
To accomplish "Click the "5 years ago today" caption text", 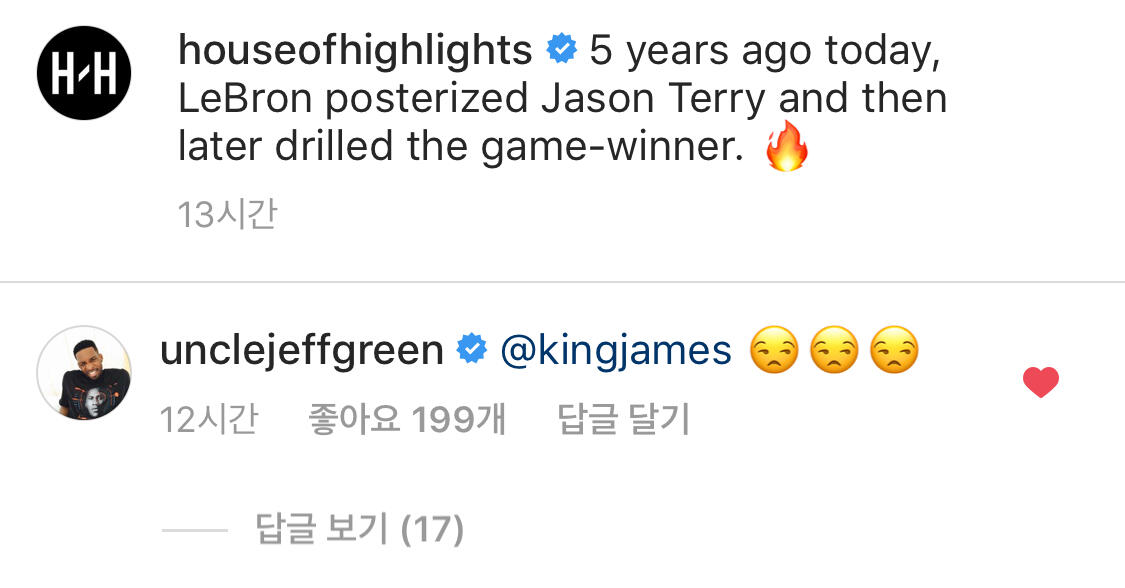I will tap(764, 50).
